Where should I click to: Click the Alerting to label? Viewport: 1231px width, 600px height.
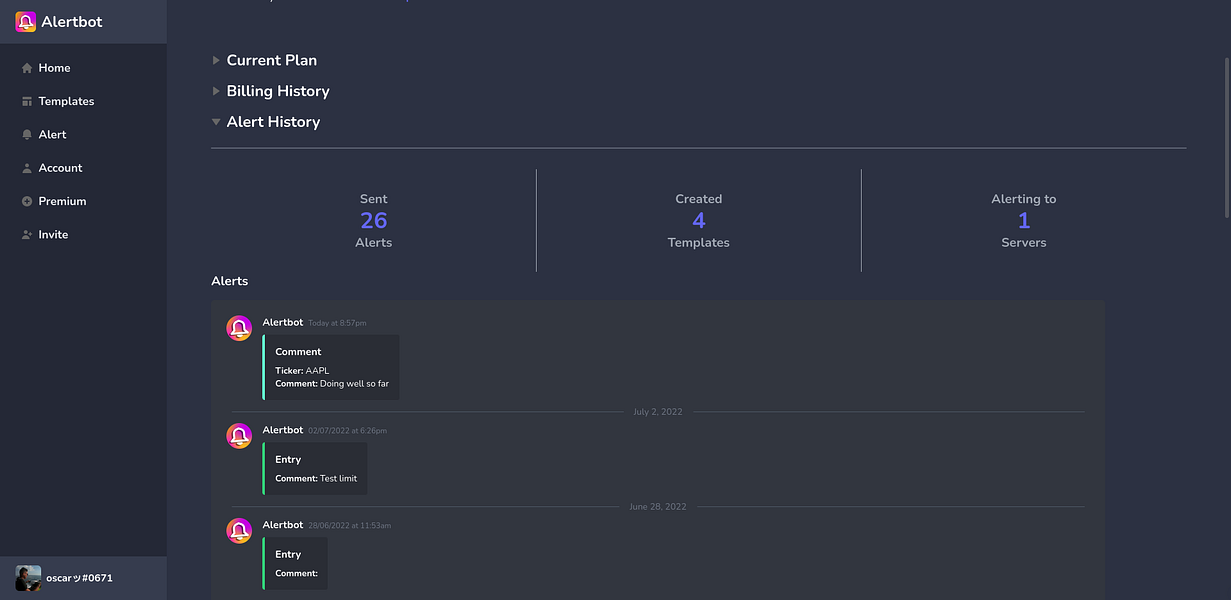[1024, 199]
